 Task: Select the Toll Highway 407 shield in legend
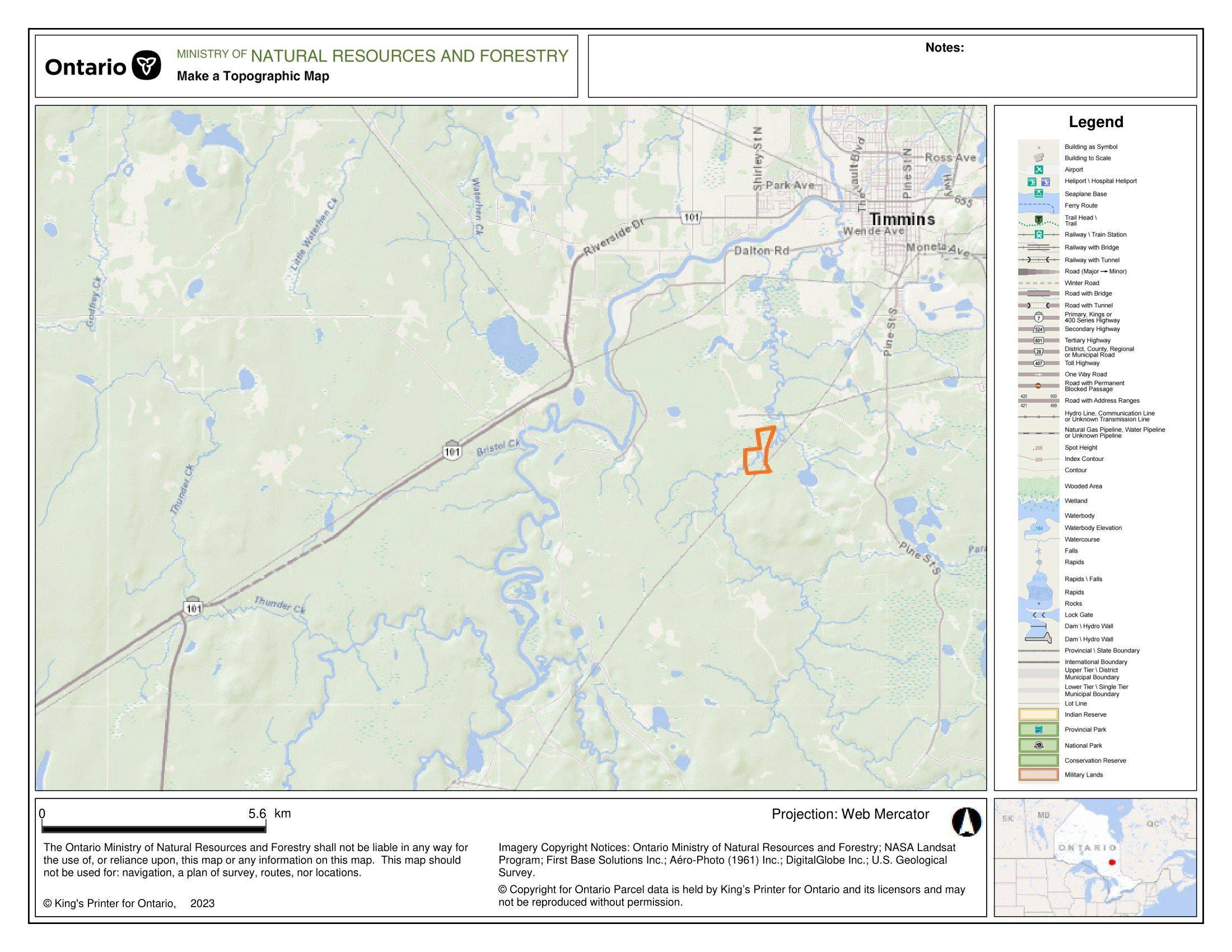pyautogui.click(x=1038, y=364)
